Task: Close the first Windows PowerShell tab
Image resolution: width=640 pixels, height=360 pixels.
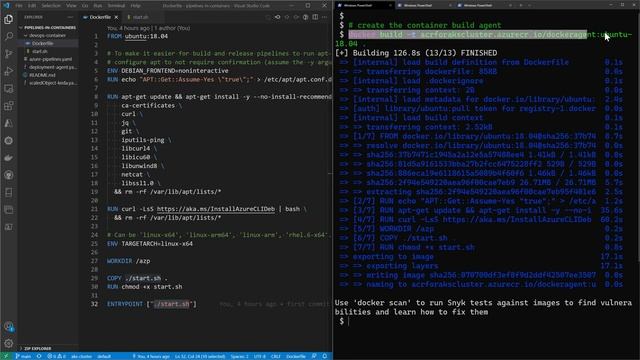Action: coord(390,5)
